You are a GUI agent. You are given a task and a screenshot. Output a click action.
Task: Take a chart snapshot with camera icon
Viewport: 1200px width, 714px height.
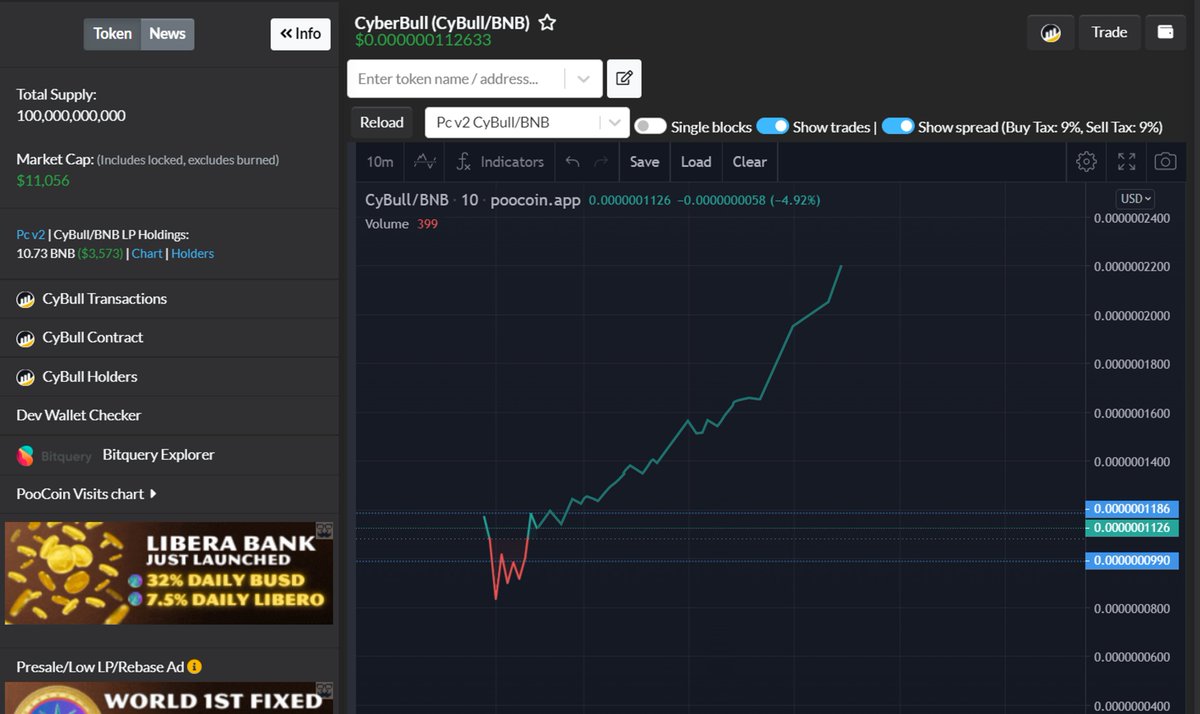tap(1165, 161)
